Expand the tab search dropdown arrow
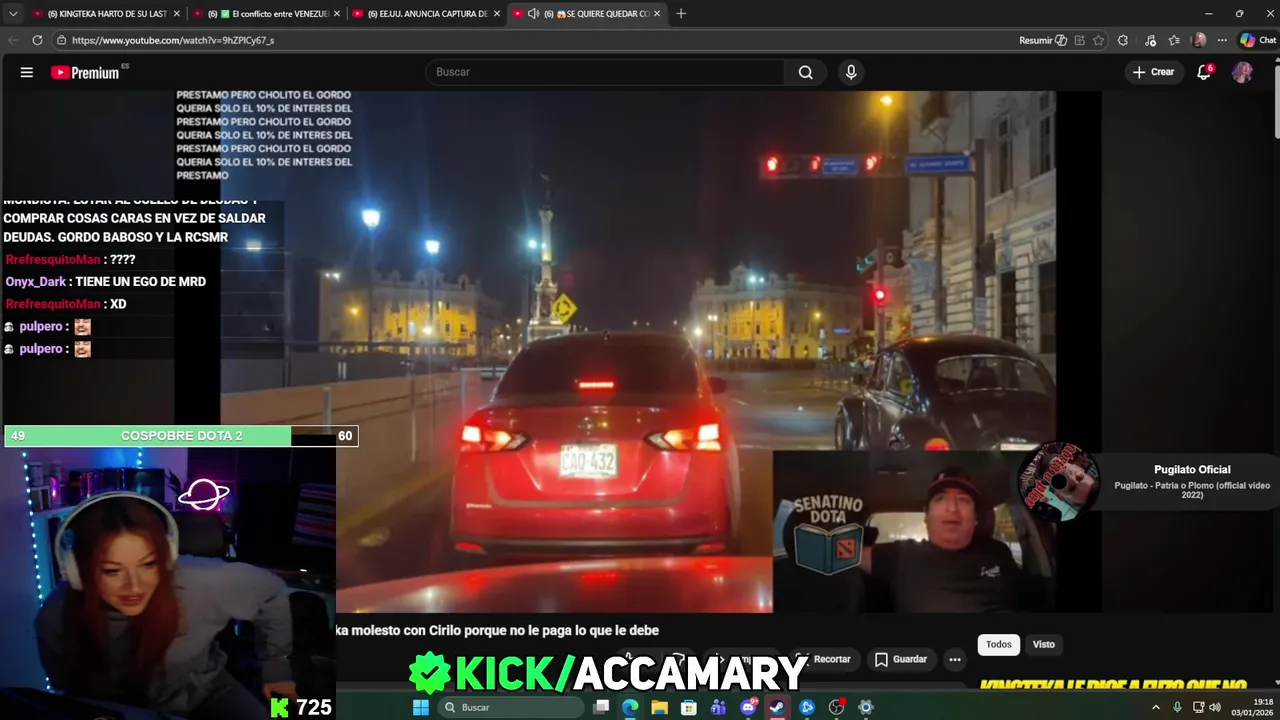 [x=13, y=14]
